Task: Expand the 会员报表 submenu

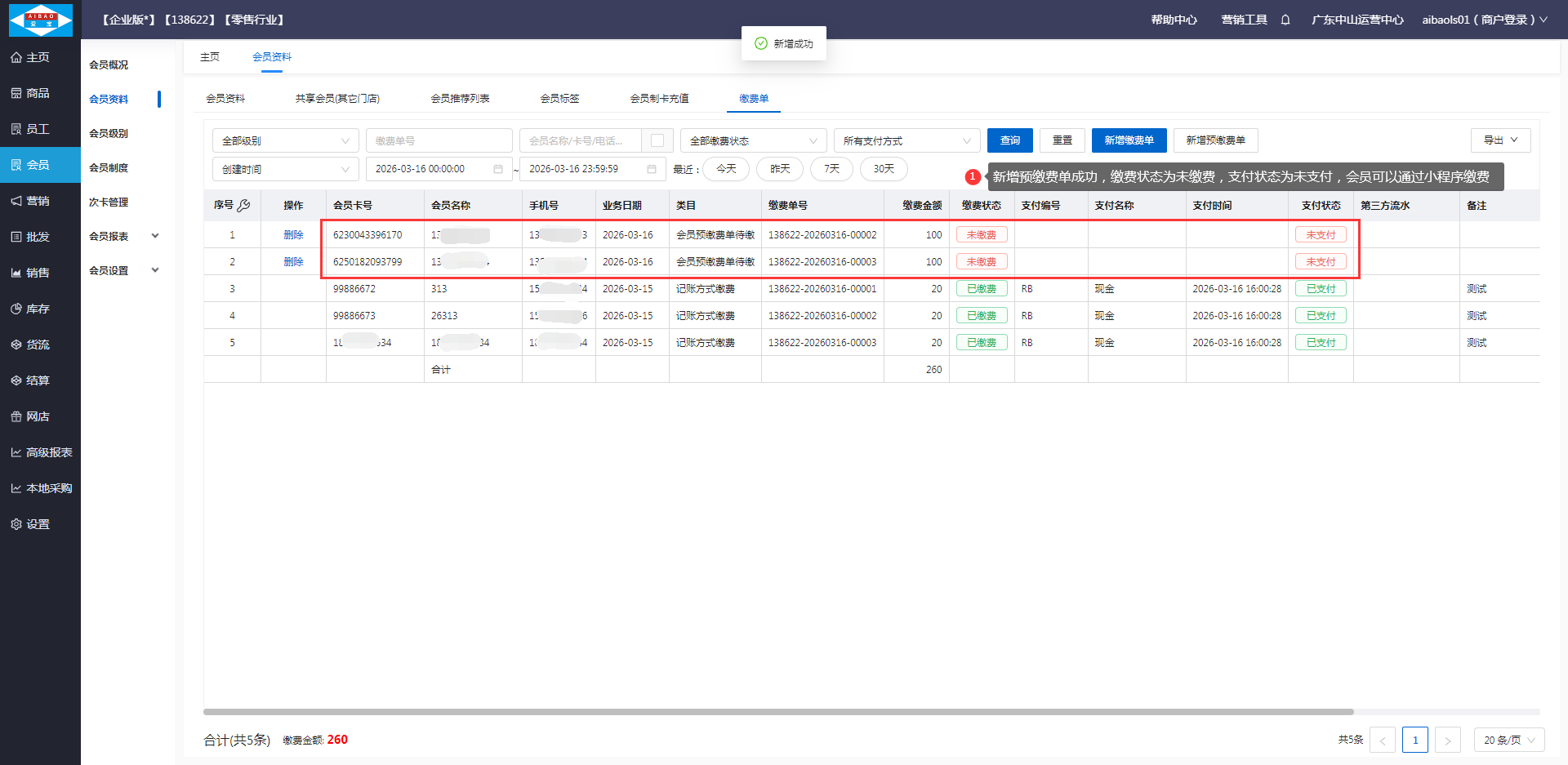Action: tap(124, 236)
